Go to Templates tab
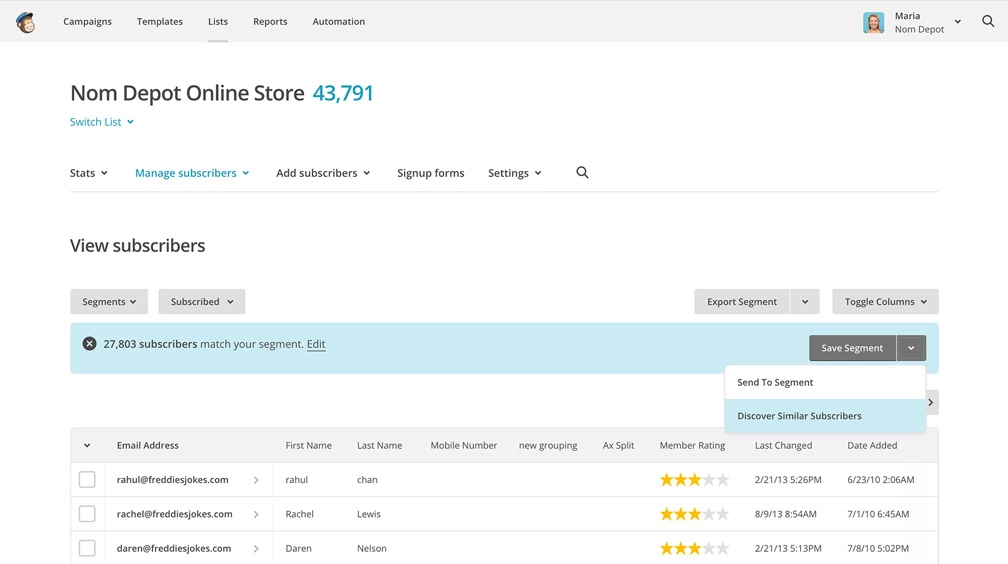Viewport: 1008px width, 564px height. (x=159, y=21)
